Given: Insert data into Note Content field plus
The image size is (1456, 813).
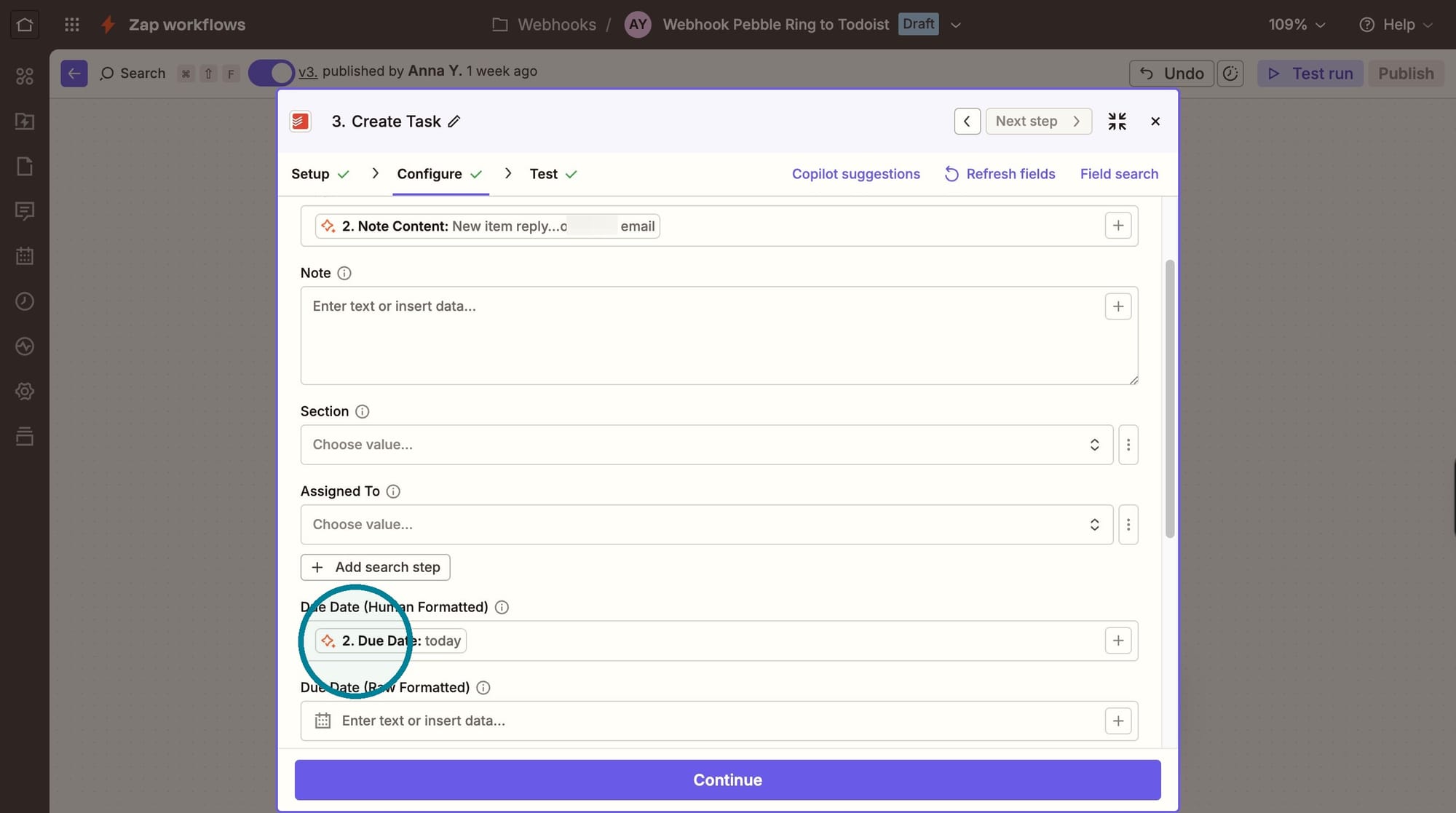Looking at the screenshot, I should coord(1118,226).
